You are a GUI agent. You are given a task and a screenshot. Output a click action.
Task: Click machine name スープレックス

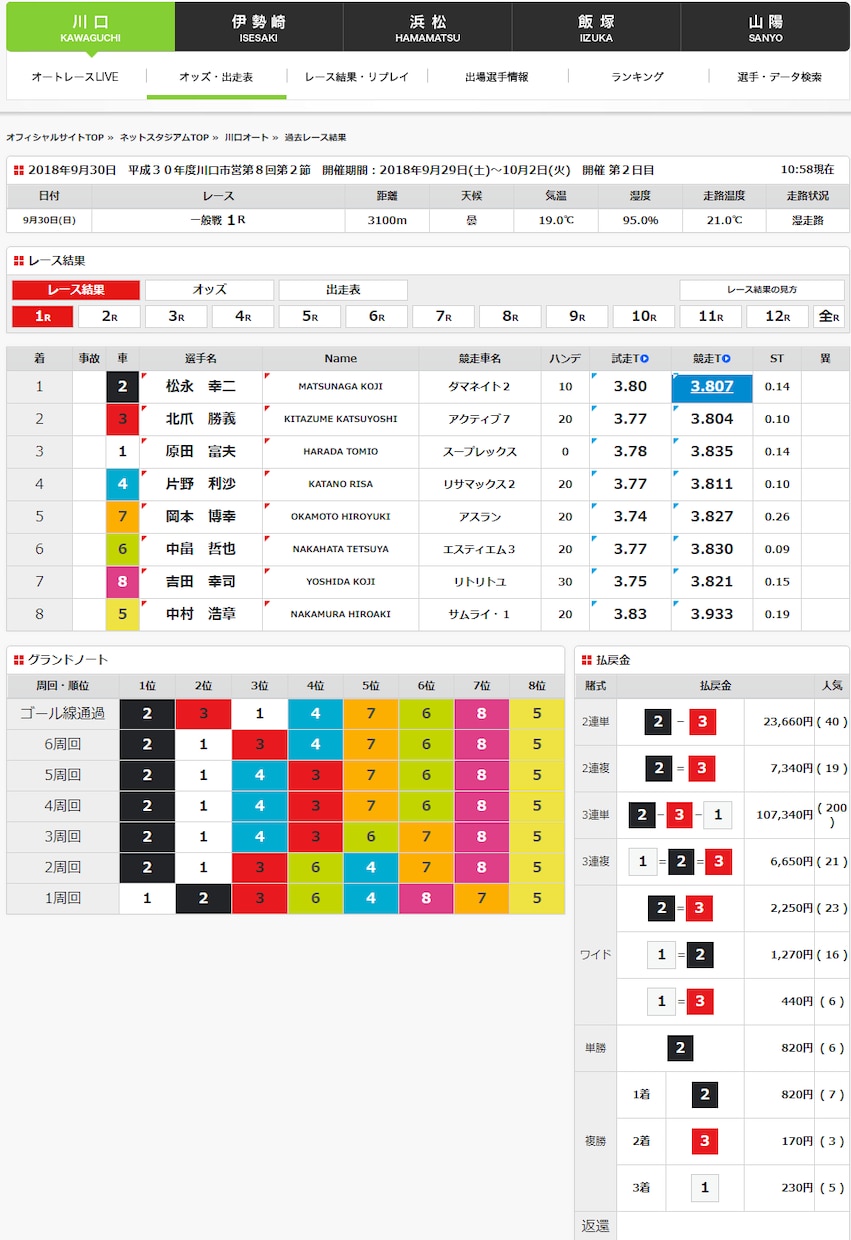pyautogui.click(x=479, y=452)
